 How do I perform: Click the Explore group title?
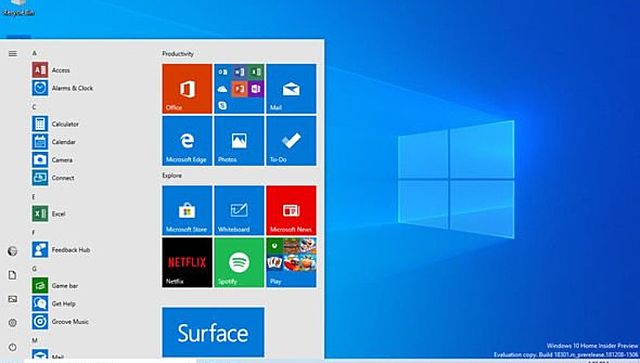click(x=172, y=175)
